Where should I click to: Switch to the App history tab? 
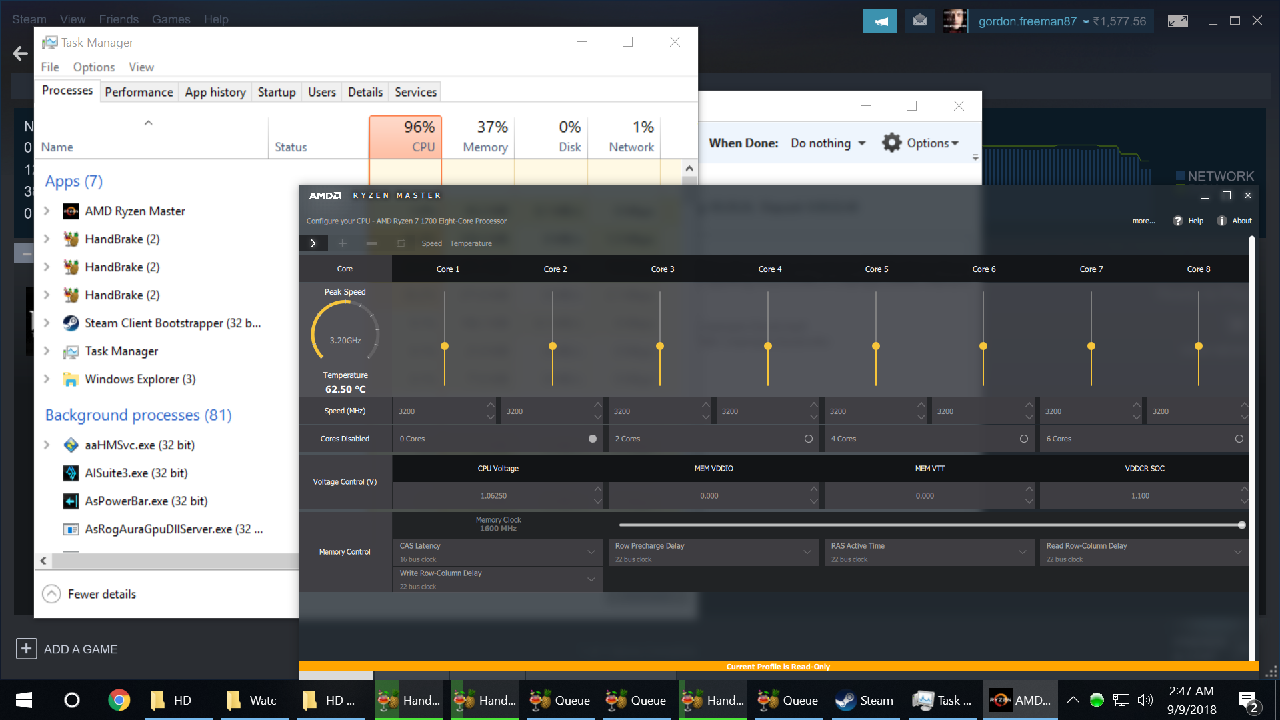pyautogui.click(x=215, y=92)
